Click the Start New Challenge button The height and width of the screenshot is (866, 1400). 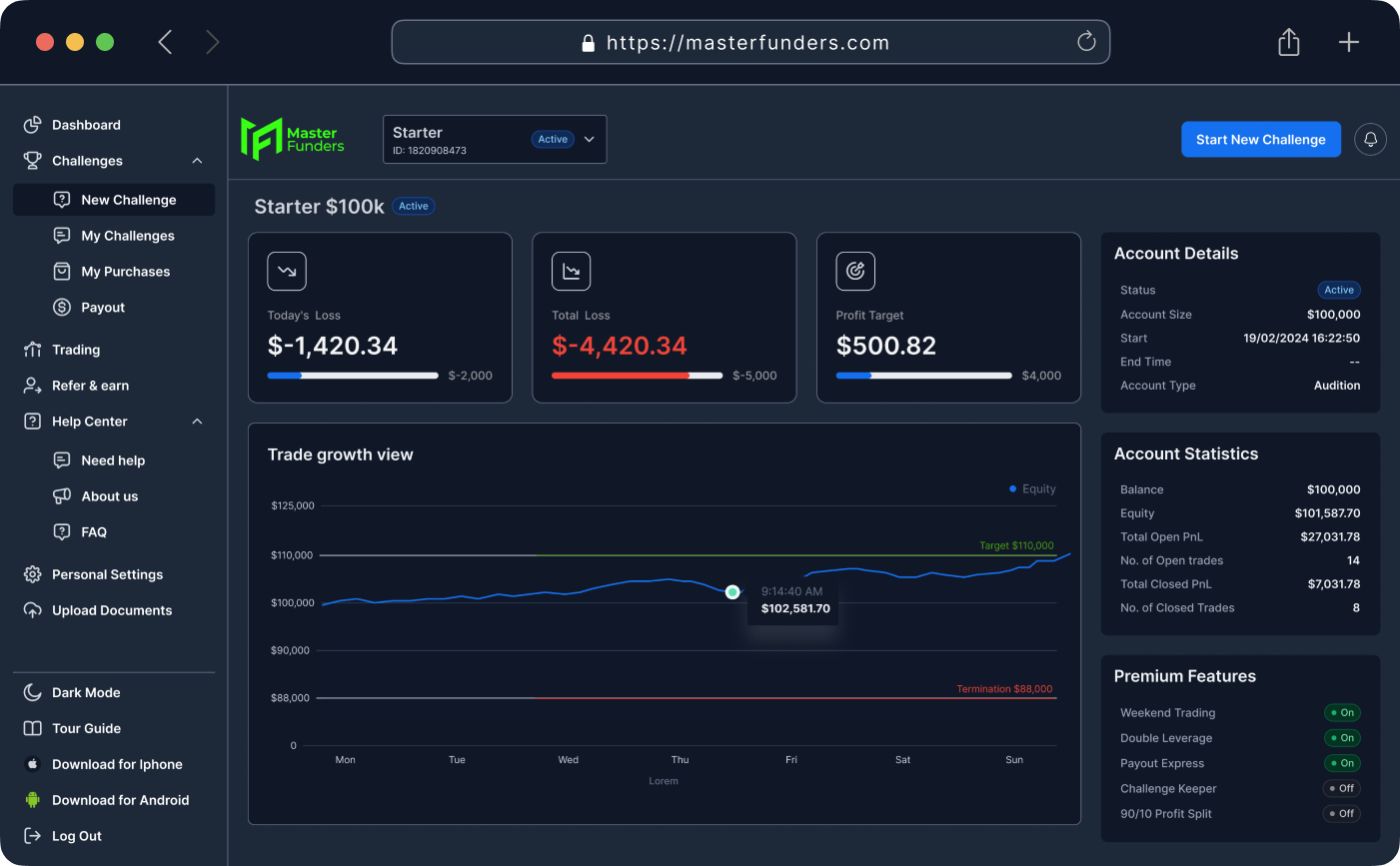tap(1260, 140)
